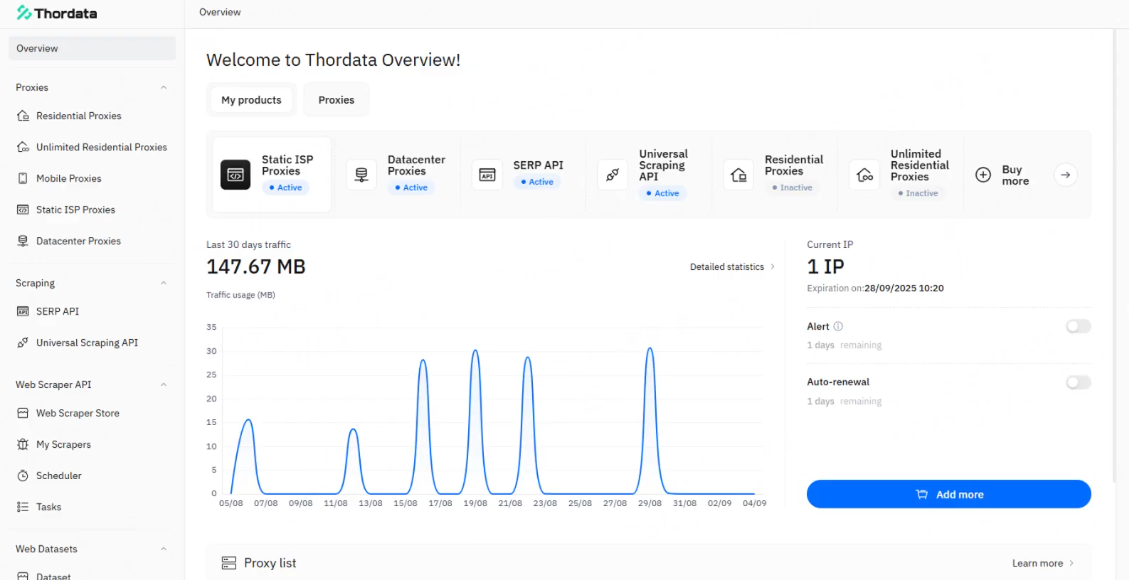Screen dimensions: 1129x580
Task: Click the Buy more label
Action: (1015, 175)
